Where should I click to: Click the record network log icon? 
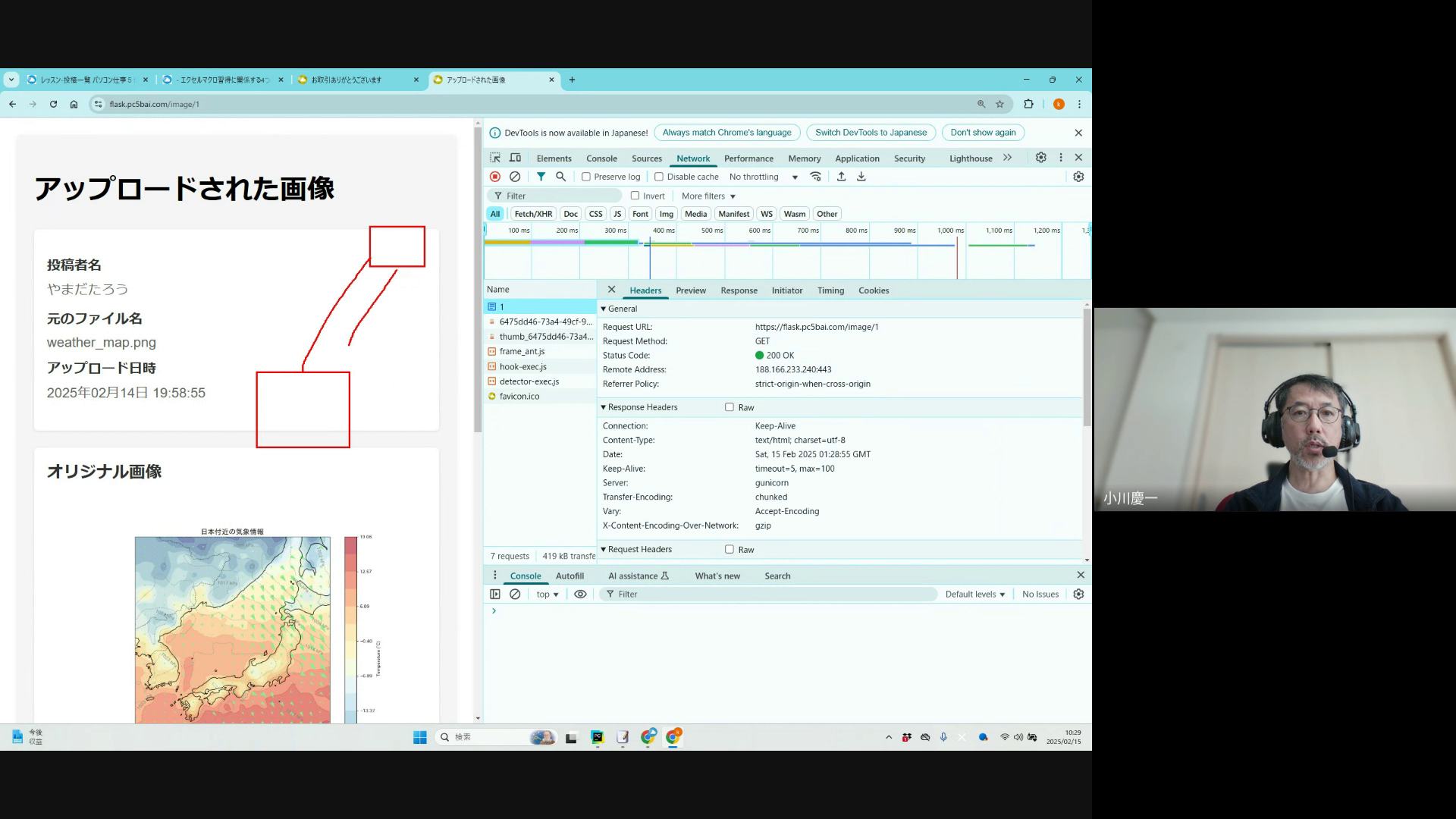click(495, 177)
